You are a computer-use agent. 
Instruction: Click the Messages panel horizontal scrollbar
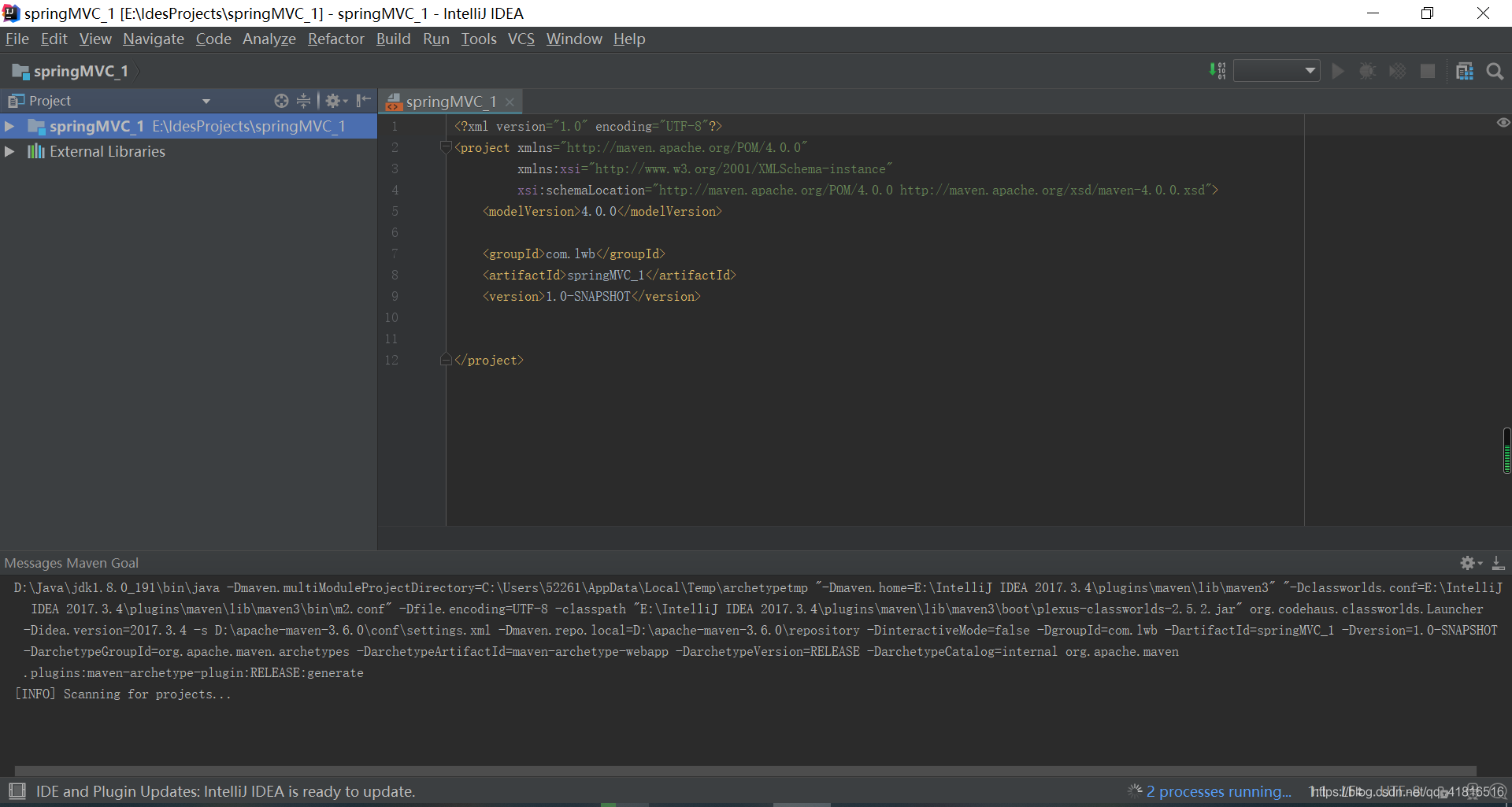click(745, 771)
